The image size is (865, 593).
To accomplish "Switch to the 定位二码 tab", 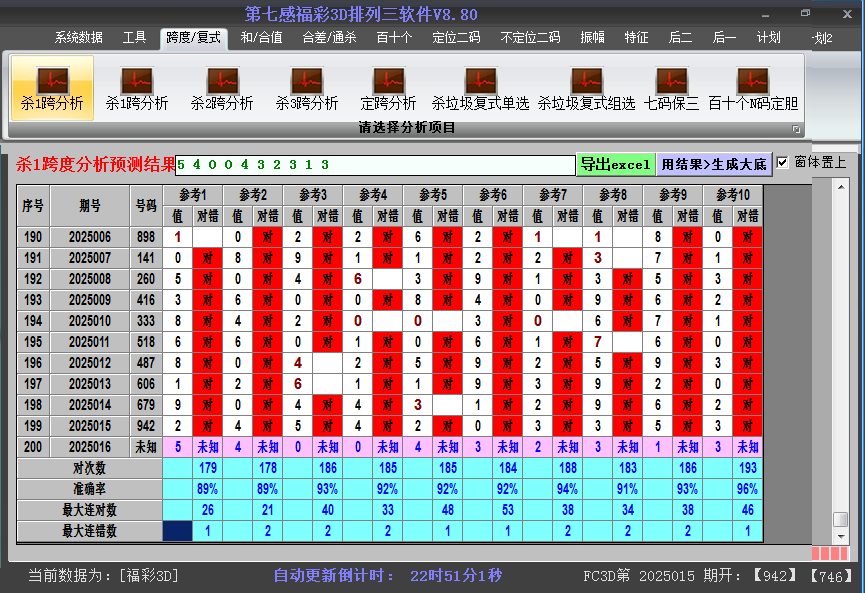I will pos(456,38).
